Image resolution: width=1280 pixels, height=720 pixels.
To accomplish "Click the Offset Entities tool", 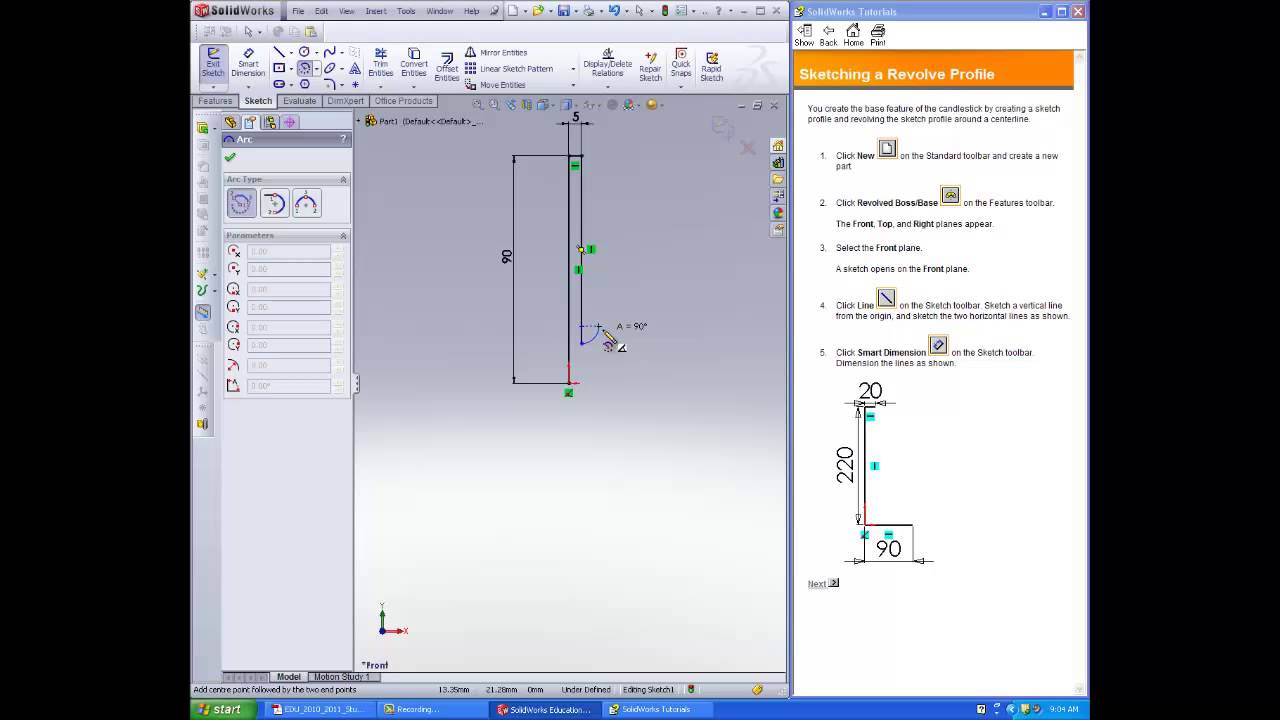I will pyautogui.click(x=447, y=68).
